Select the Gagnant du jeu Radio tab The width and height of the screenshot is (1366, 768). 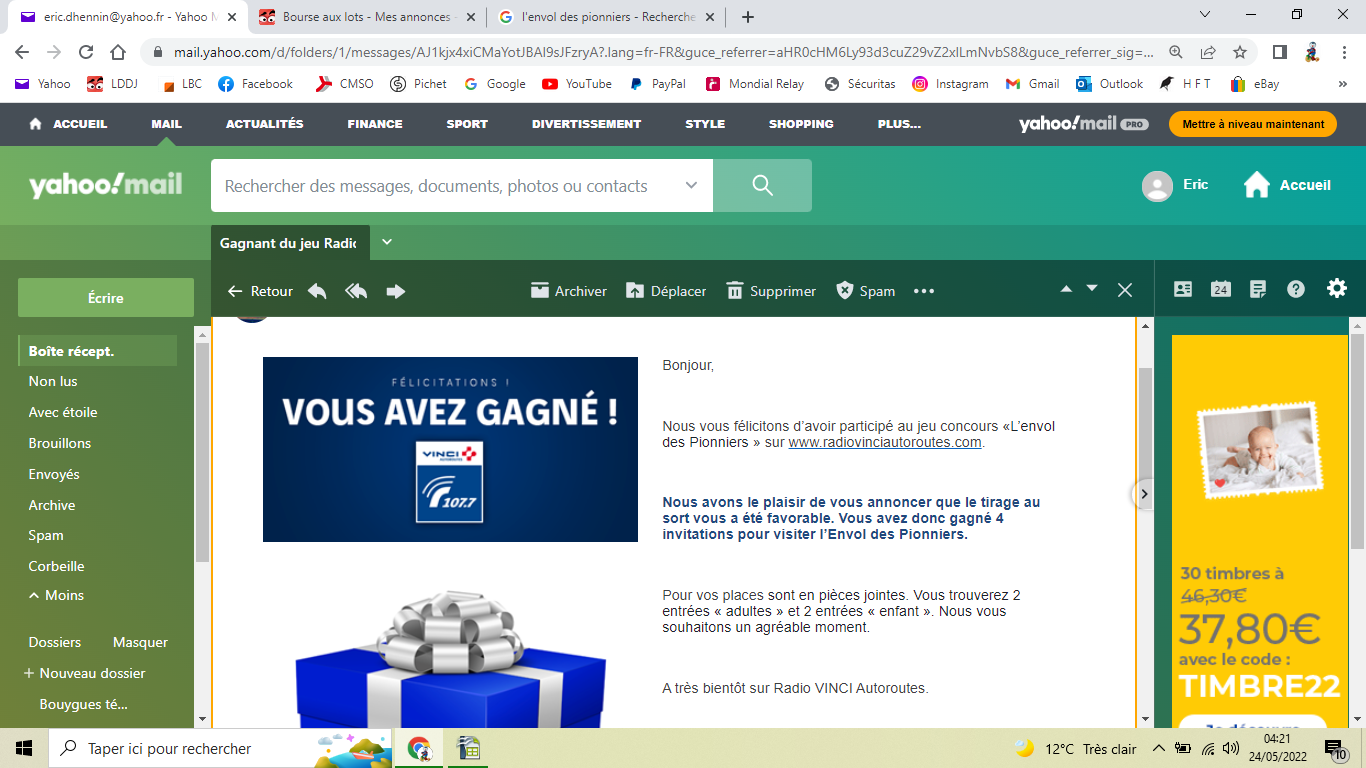290,243
